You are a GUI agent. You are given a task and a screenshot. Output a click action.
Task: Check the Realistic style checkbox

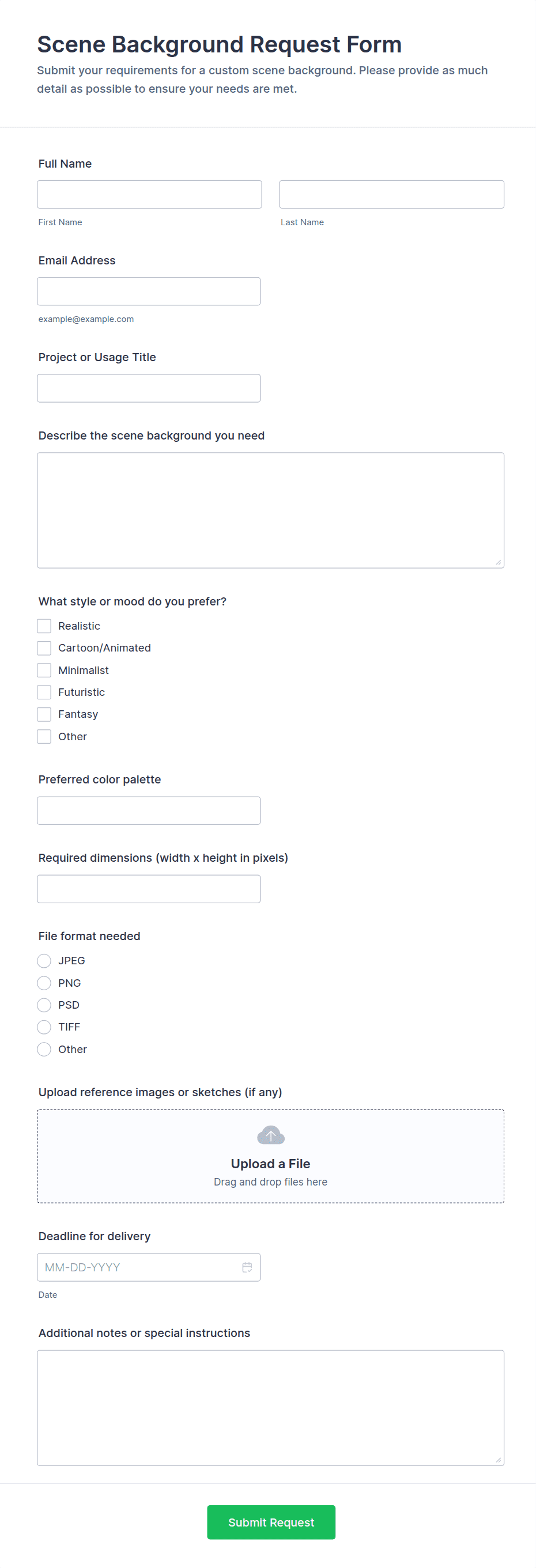click(x=44, y=626)
